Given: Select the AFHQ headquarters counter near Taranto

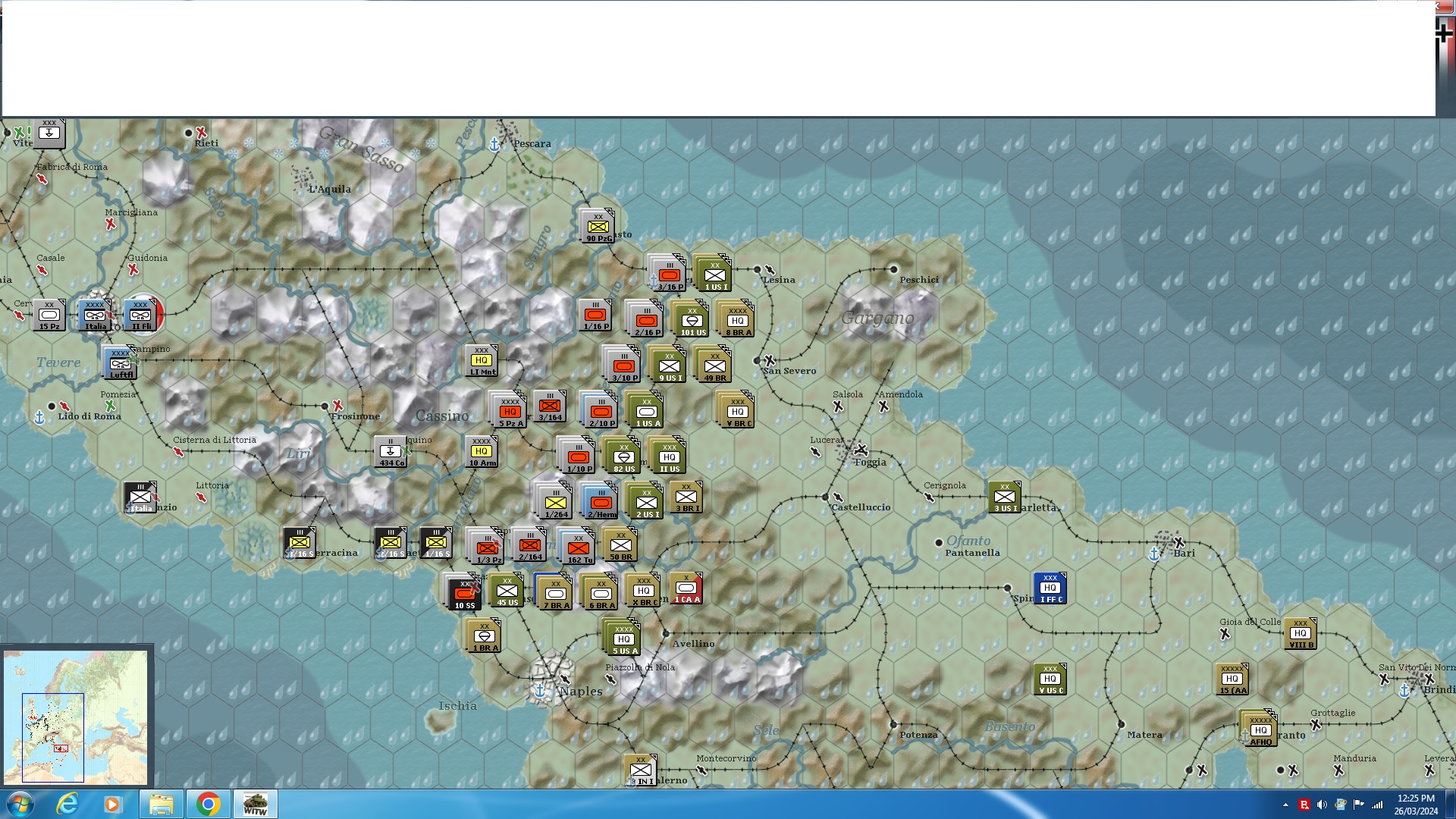Looking at the screenshot, I should [1260, 730].
